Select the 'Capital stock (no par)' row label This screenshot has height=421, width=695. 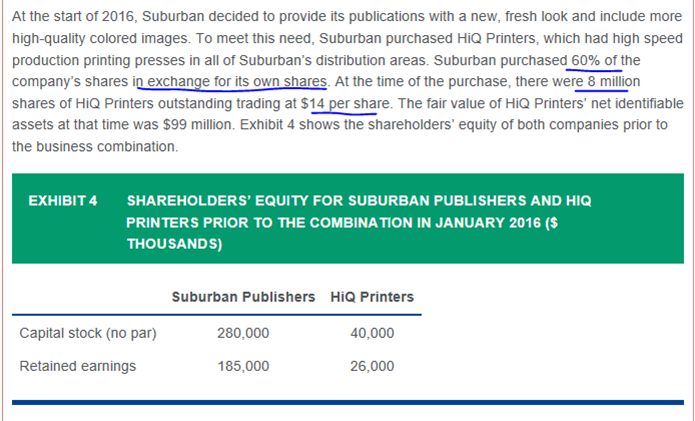88,333
